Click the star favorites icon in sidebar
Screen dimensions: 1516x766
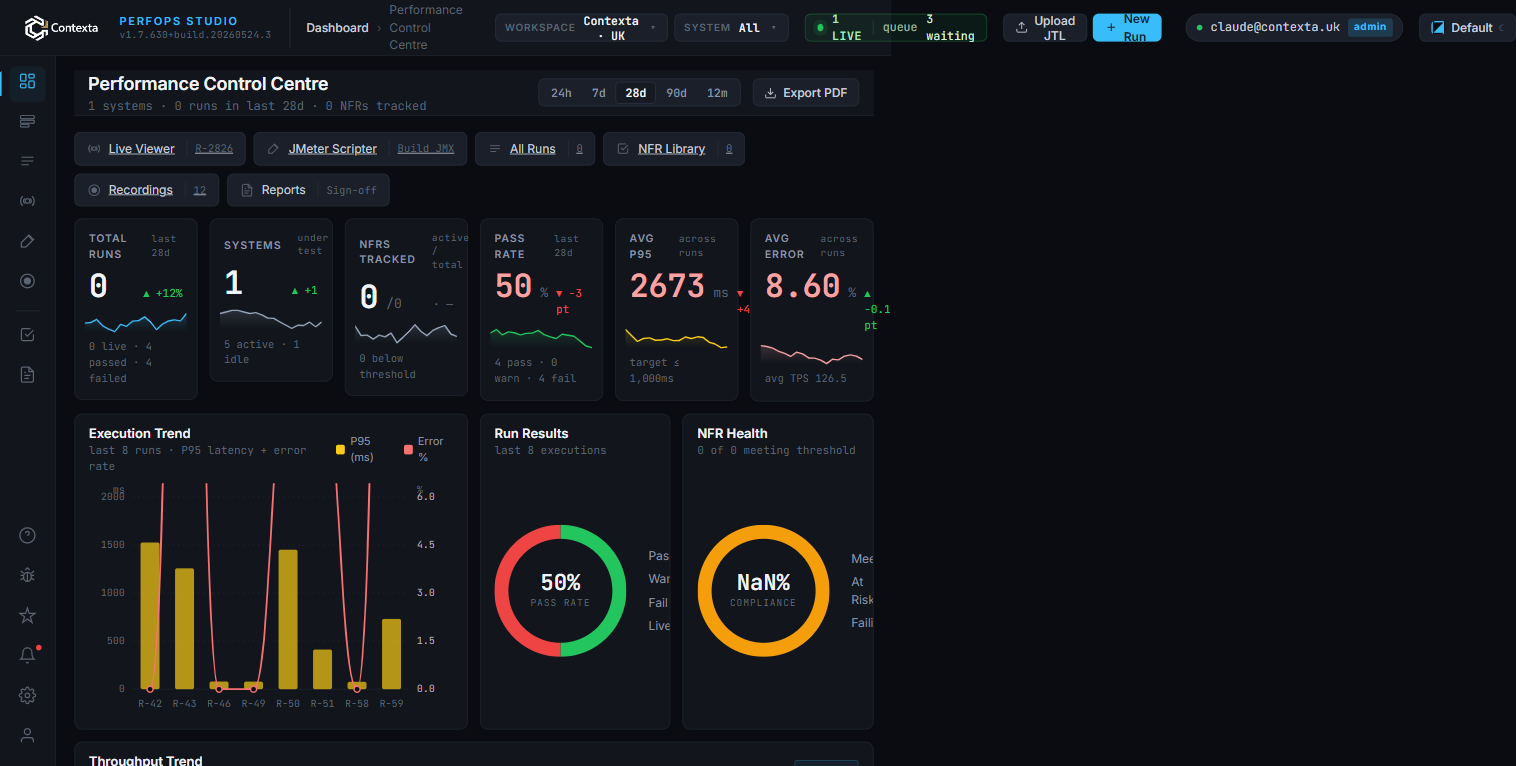click(x=27, y=615)
